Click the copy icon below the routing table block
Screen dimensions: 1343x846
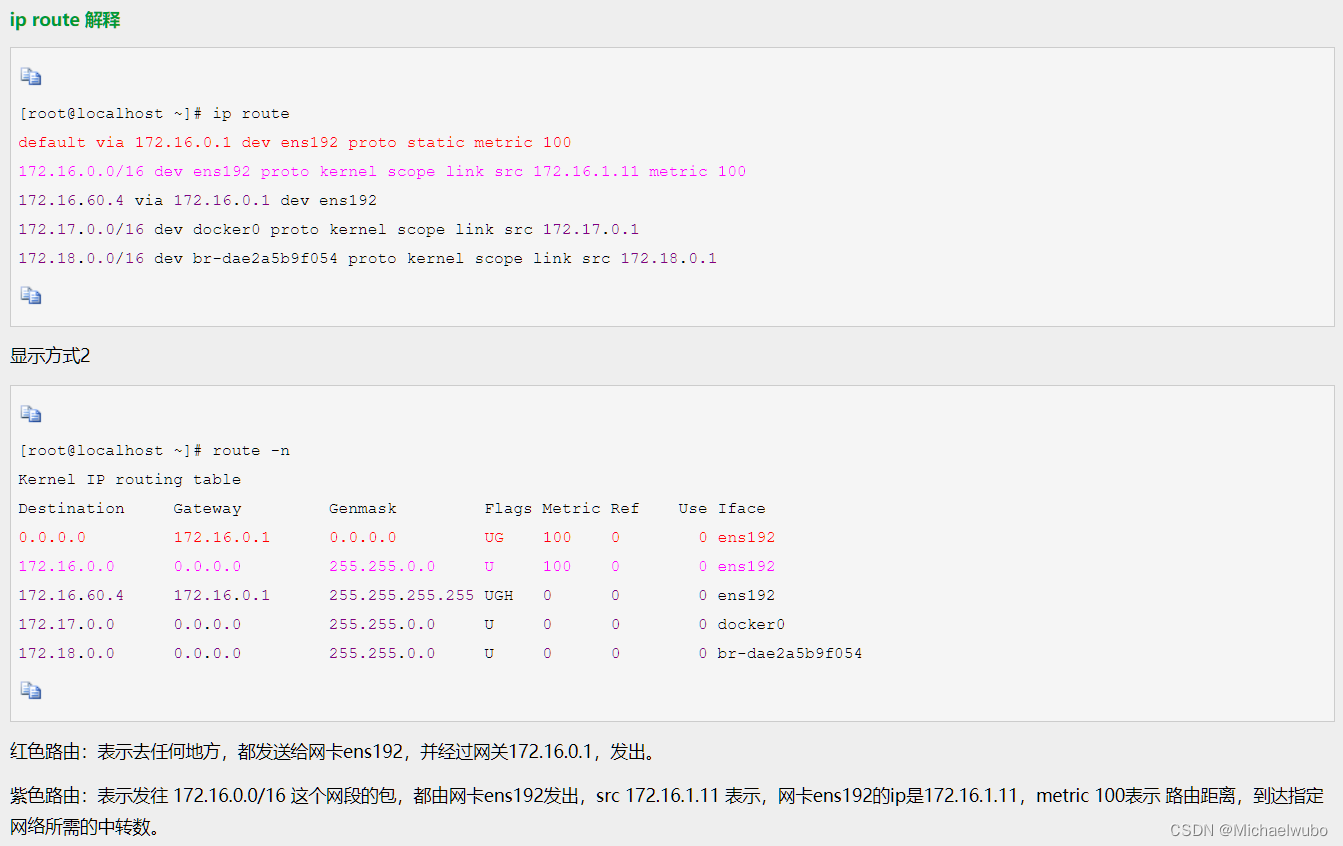(x=30, y=690)
